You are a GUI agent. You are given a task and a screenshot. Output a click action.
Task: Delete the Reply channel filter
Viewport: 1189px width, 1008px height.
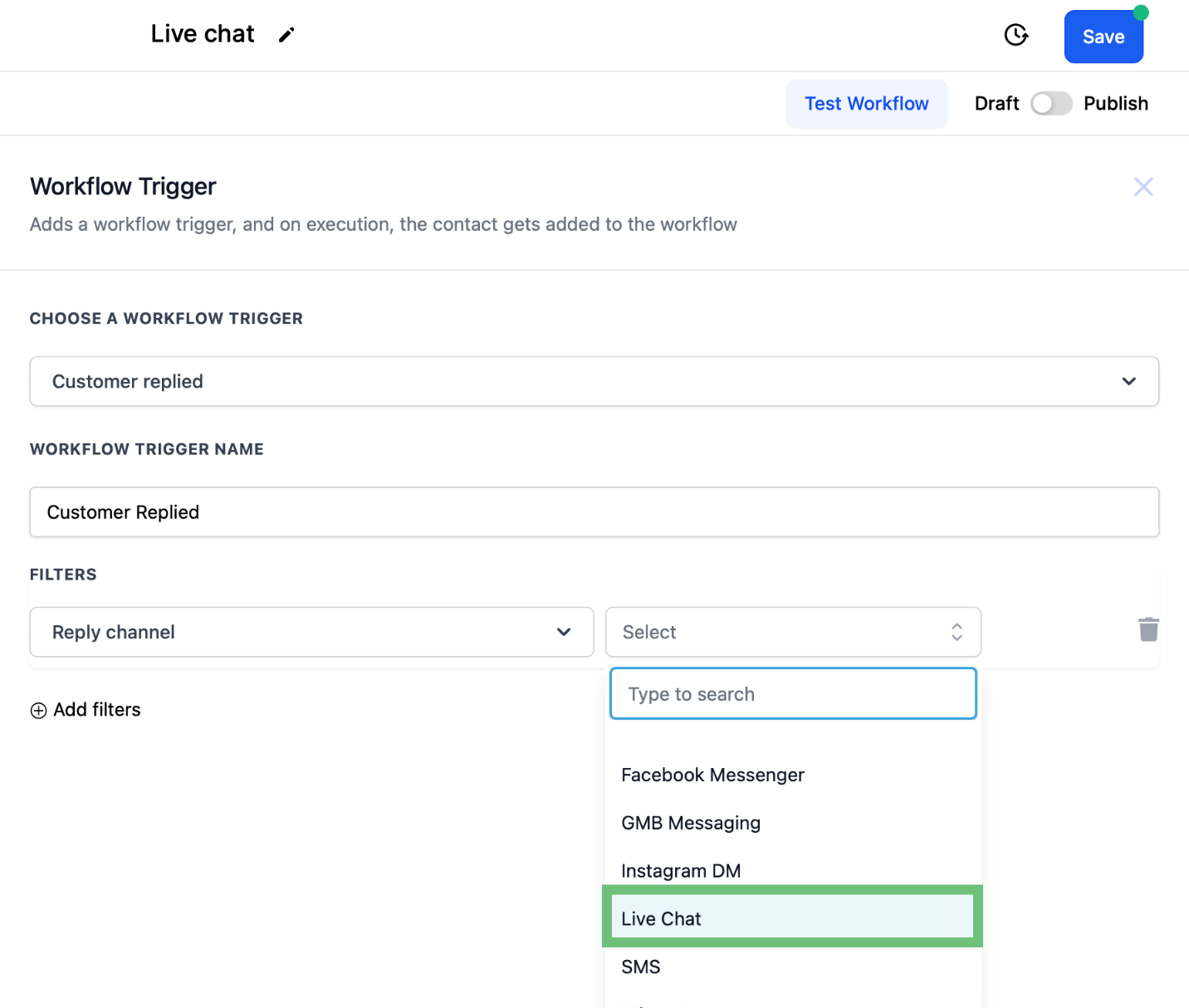(x=1148, y=629)
